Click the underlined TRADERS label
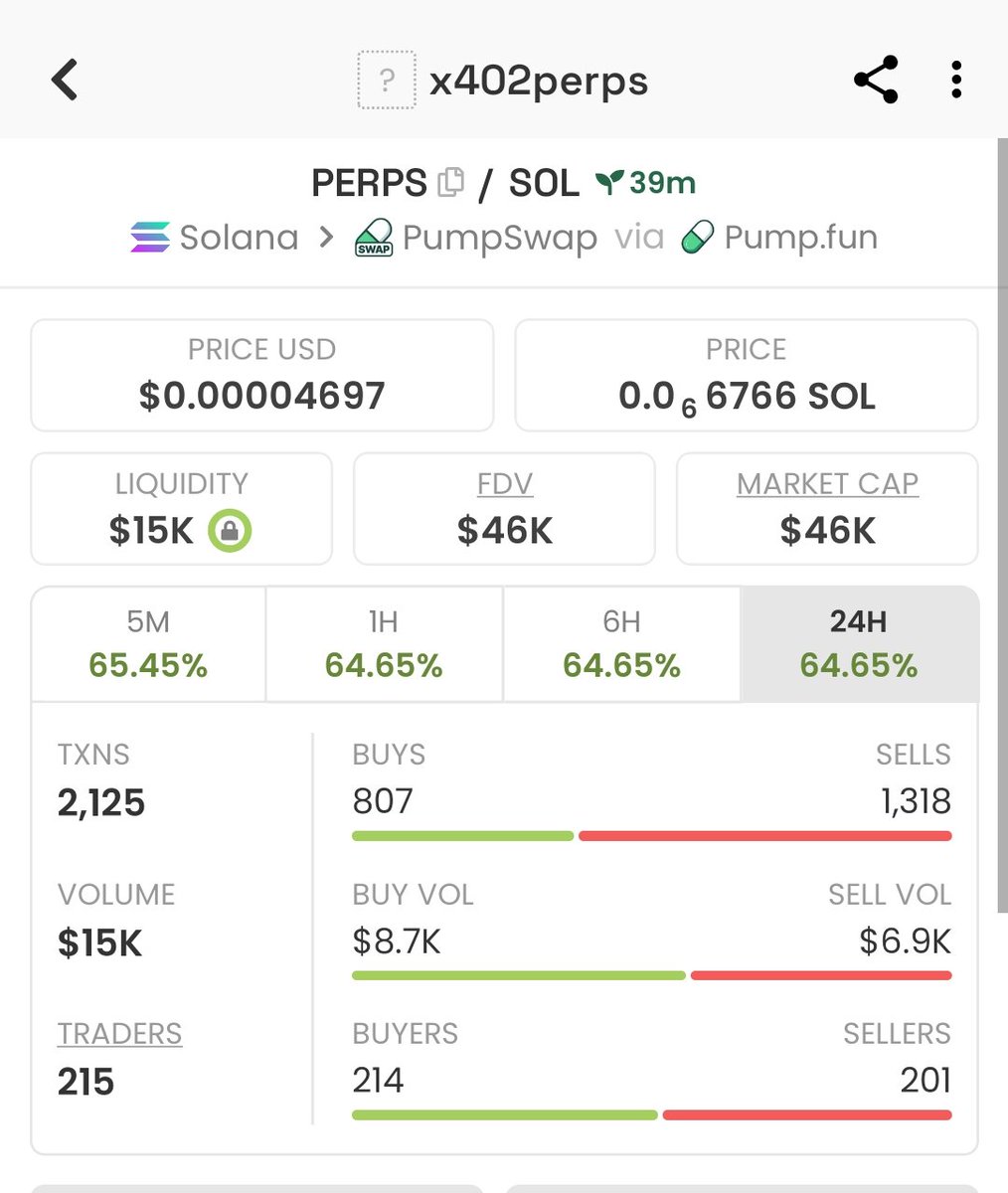The height and width of the screenshot is (1193, 1008). click(x=119, y=1034)
